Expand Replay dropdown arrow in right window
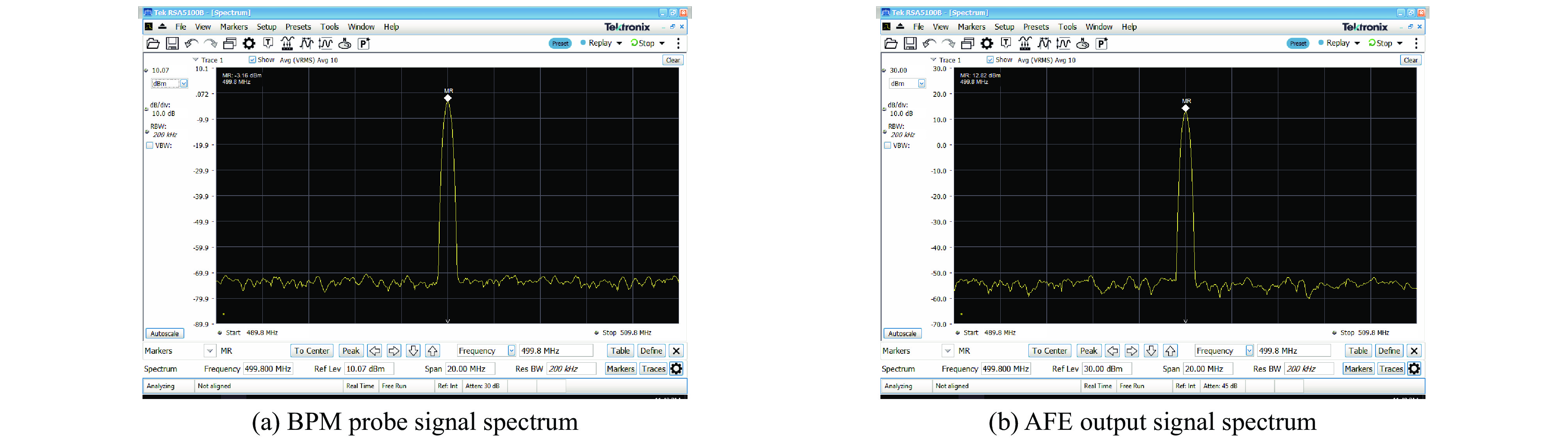1568x440 pixels. [x=1358, y=43]
